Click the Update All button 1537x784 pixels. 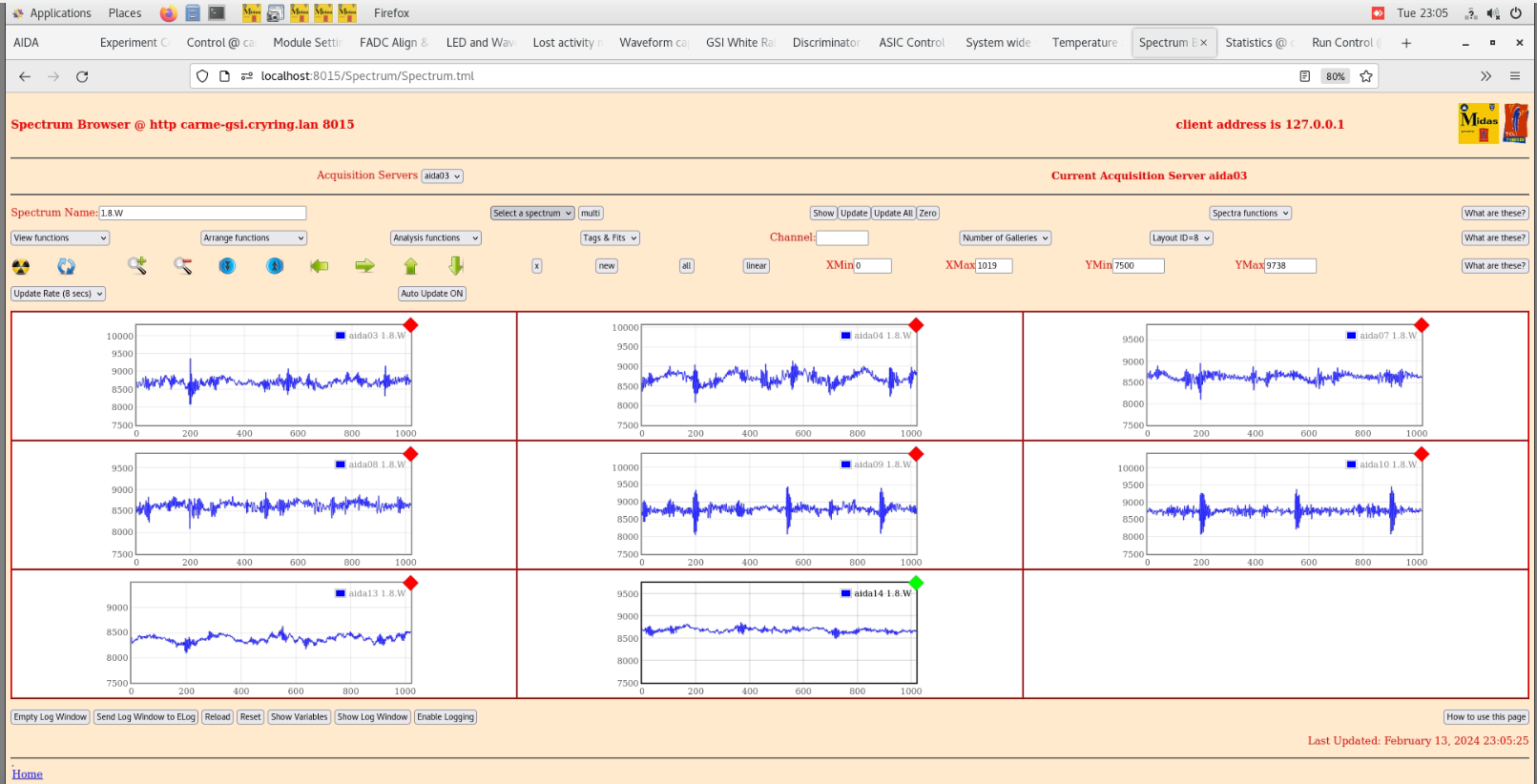tap(894, 214)
